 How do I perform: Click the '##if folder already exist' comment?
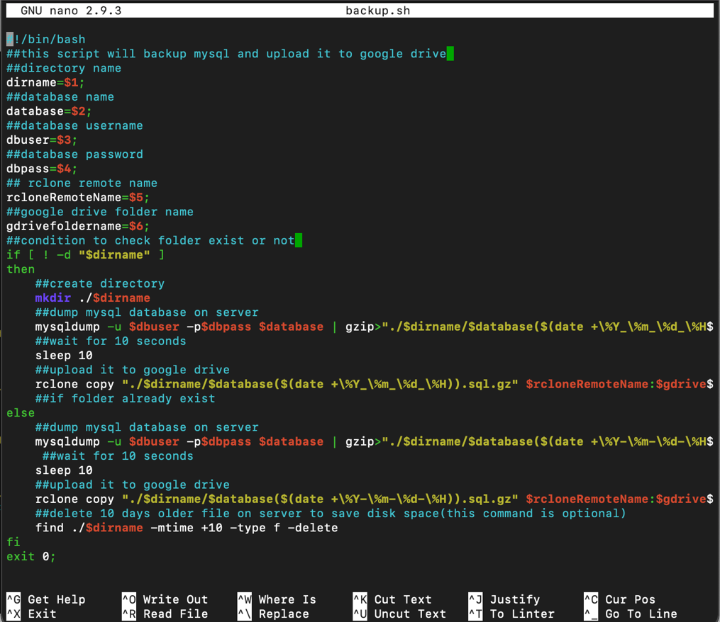(x=125, y=398)
